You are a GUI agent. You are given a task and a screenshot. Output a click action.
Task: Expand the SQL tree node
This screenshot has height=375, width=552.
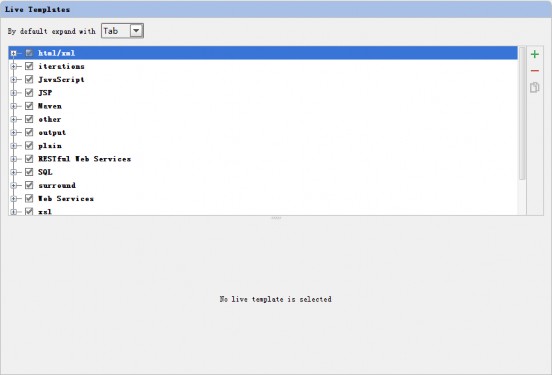13,172
